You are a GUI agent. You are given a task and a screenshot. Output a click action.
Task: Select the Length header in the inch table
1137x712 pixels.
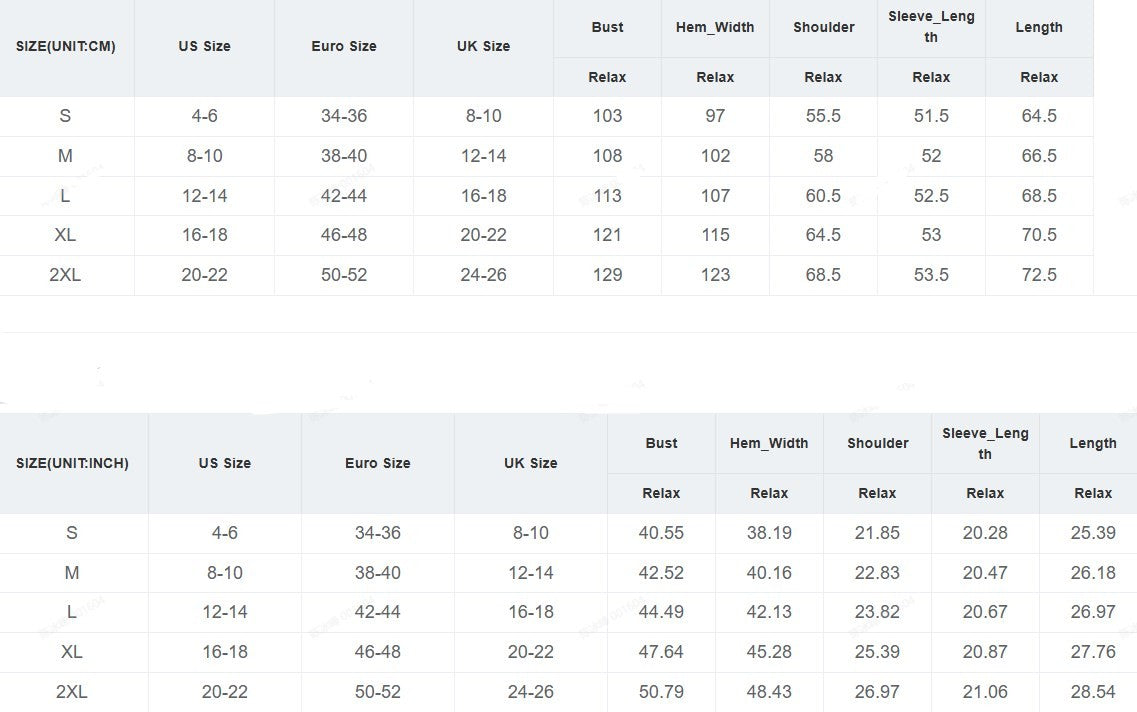point(1093,443)
